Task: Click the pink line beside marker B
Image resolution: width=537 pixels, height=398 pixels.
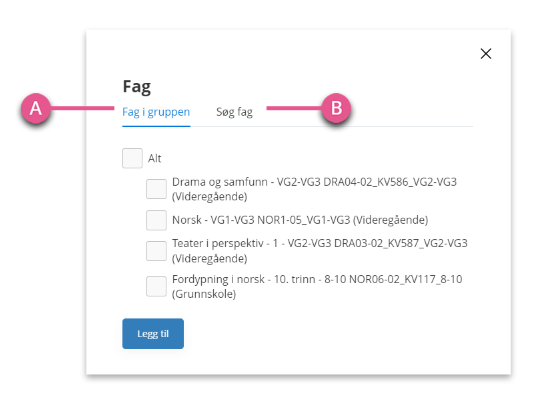Action: pos(294,108)
